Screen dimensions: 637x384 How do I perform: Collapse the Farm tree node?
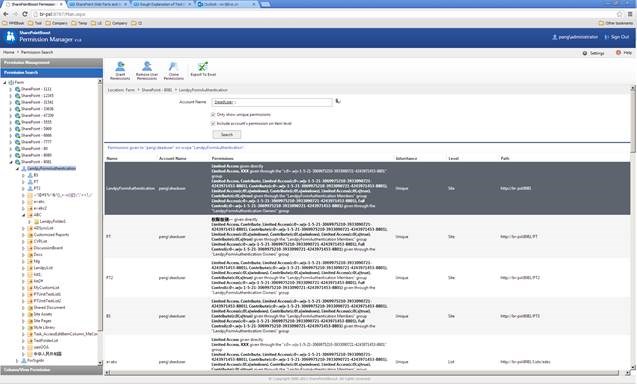5,82
